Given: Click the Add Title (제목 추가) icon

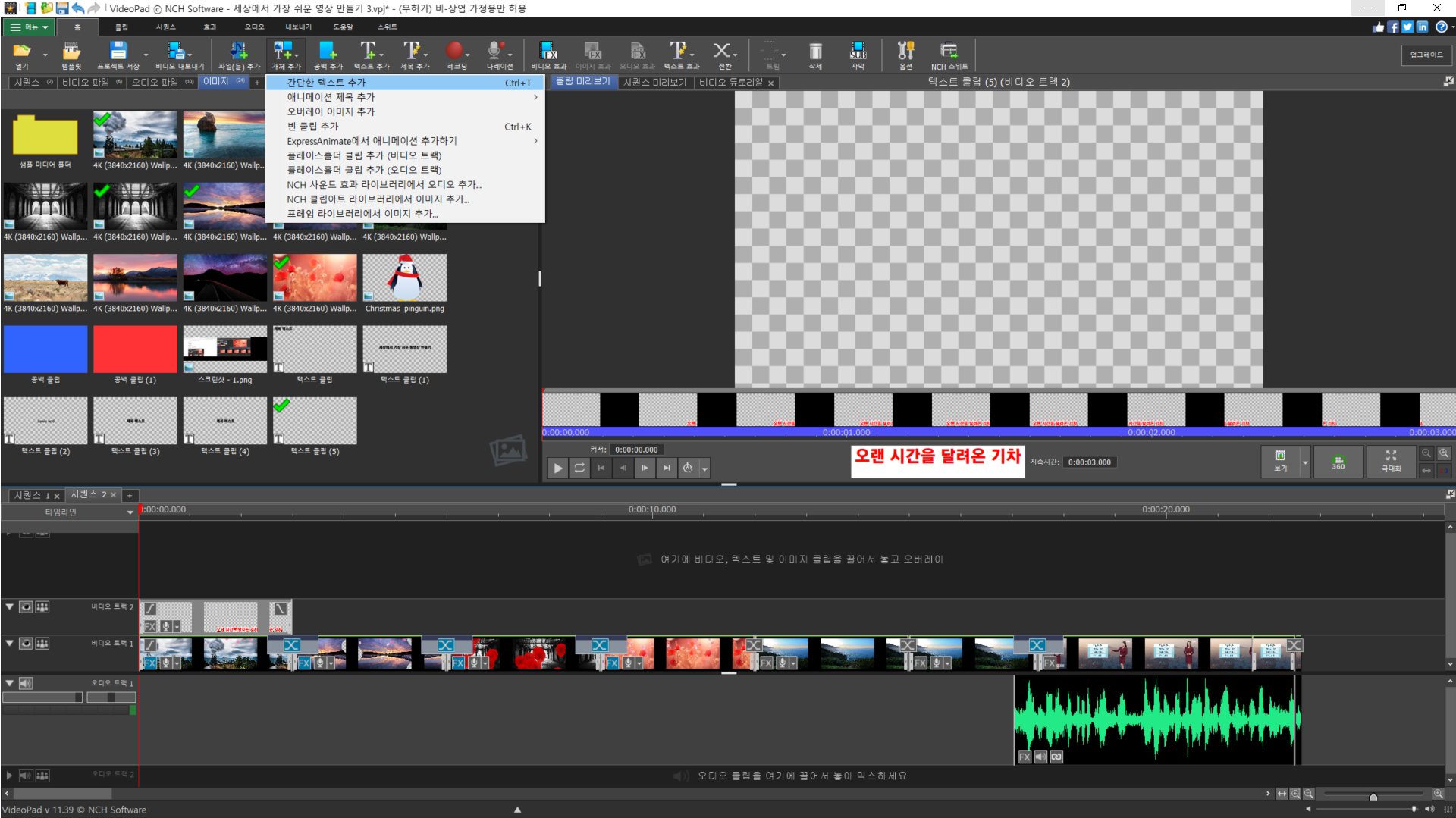Looking at the screenshot, I should [x=412, y=52].
